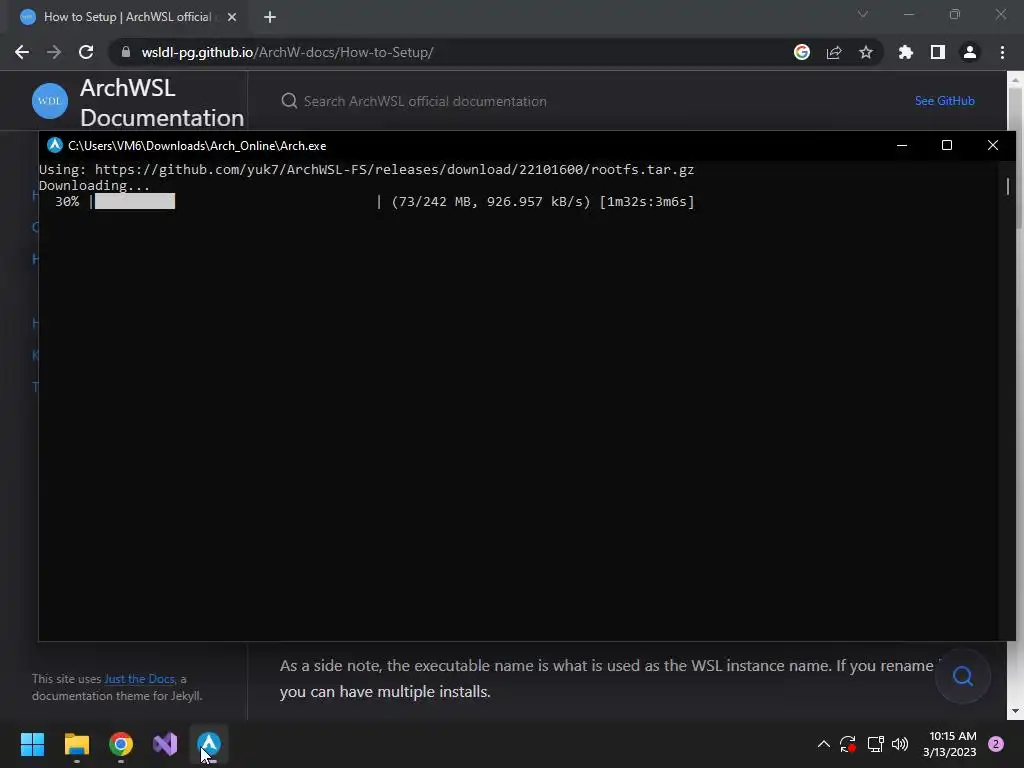Click the forward navigation arrow
This screenshot has width=1024, height=768.
coord(54,52)
